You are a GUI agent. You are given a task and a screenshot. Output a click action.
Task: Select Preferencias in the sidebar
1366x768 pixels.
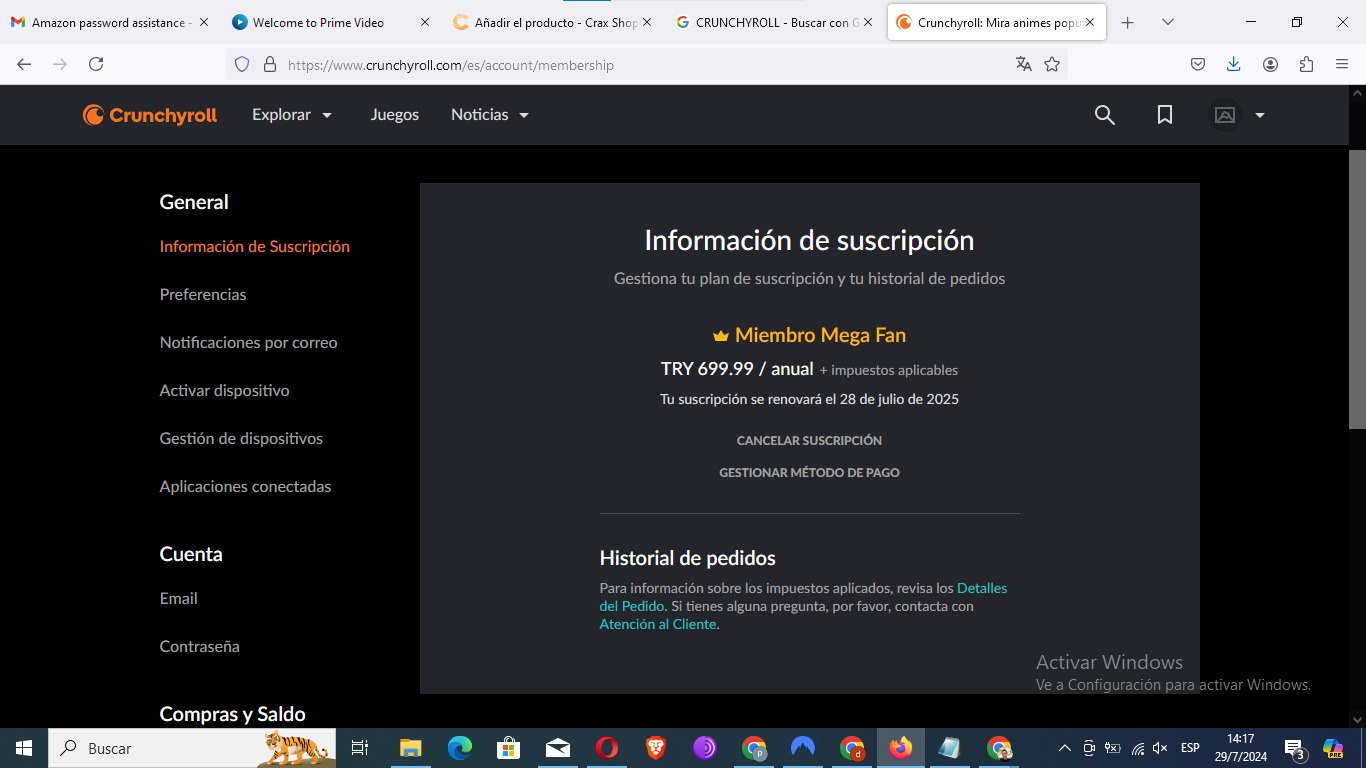point(203,294)
